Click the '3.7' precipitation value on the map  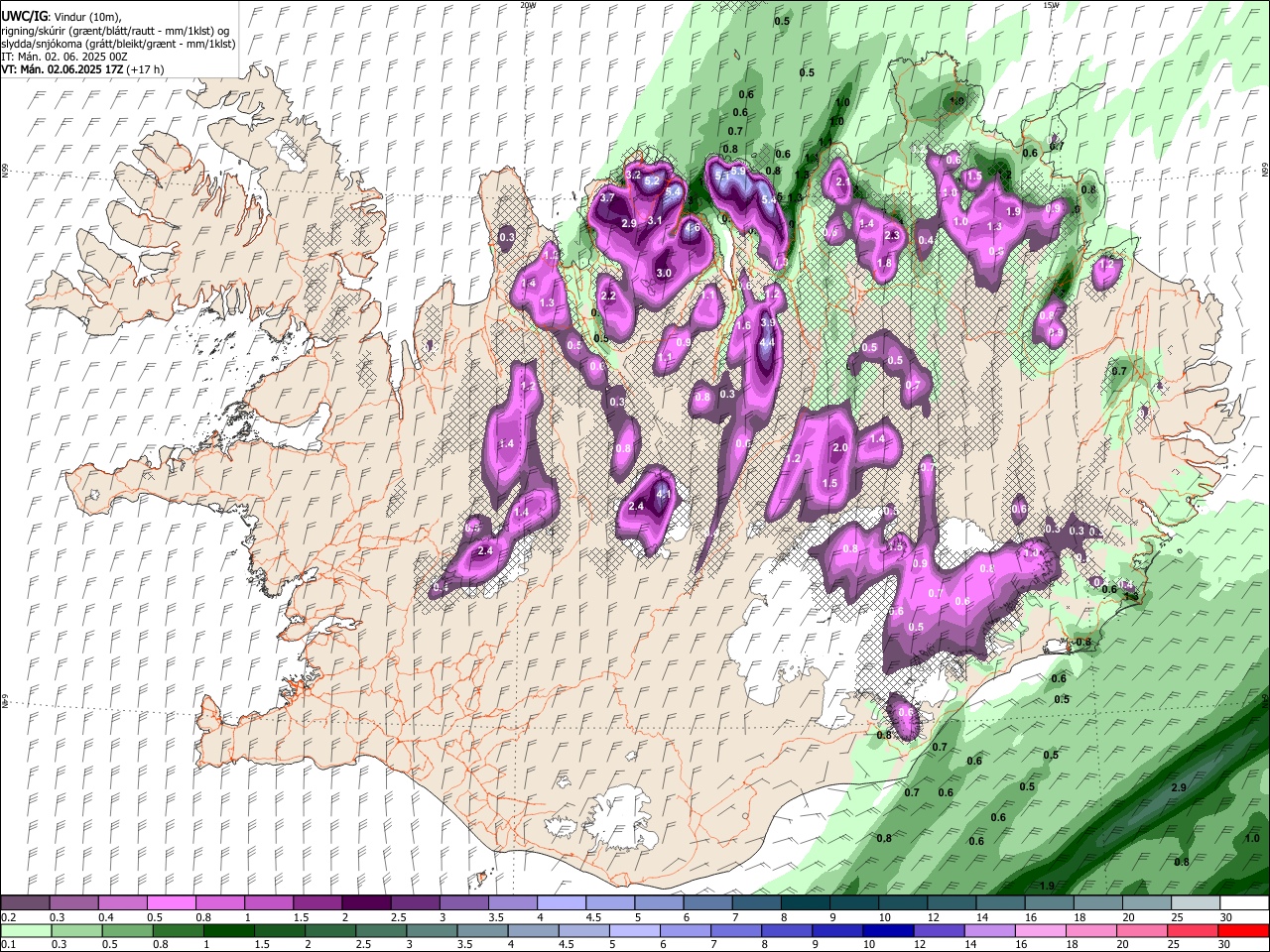[608, 198]
